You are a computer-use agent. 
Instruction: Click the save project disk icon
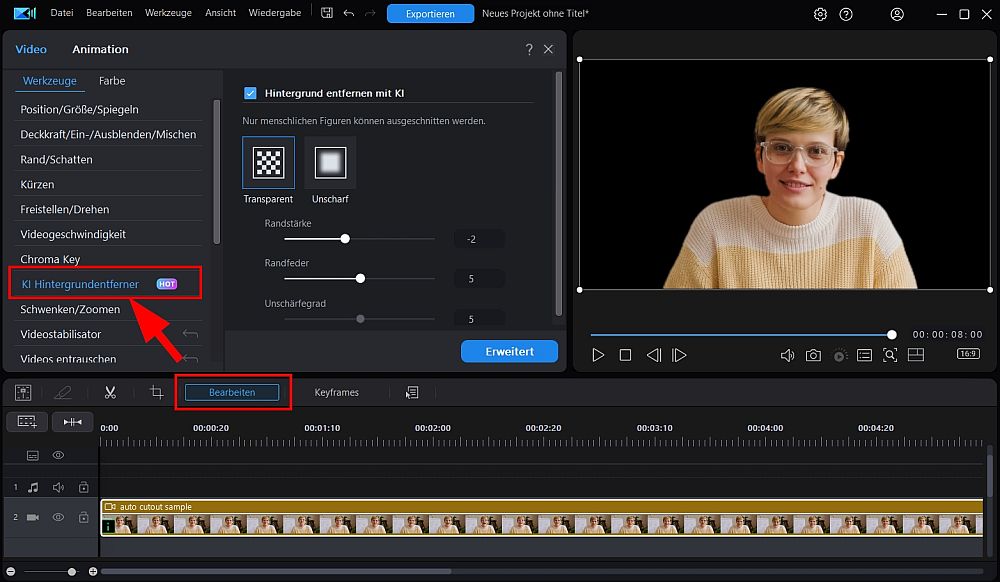click(x=327, y=14)
